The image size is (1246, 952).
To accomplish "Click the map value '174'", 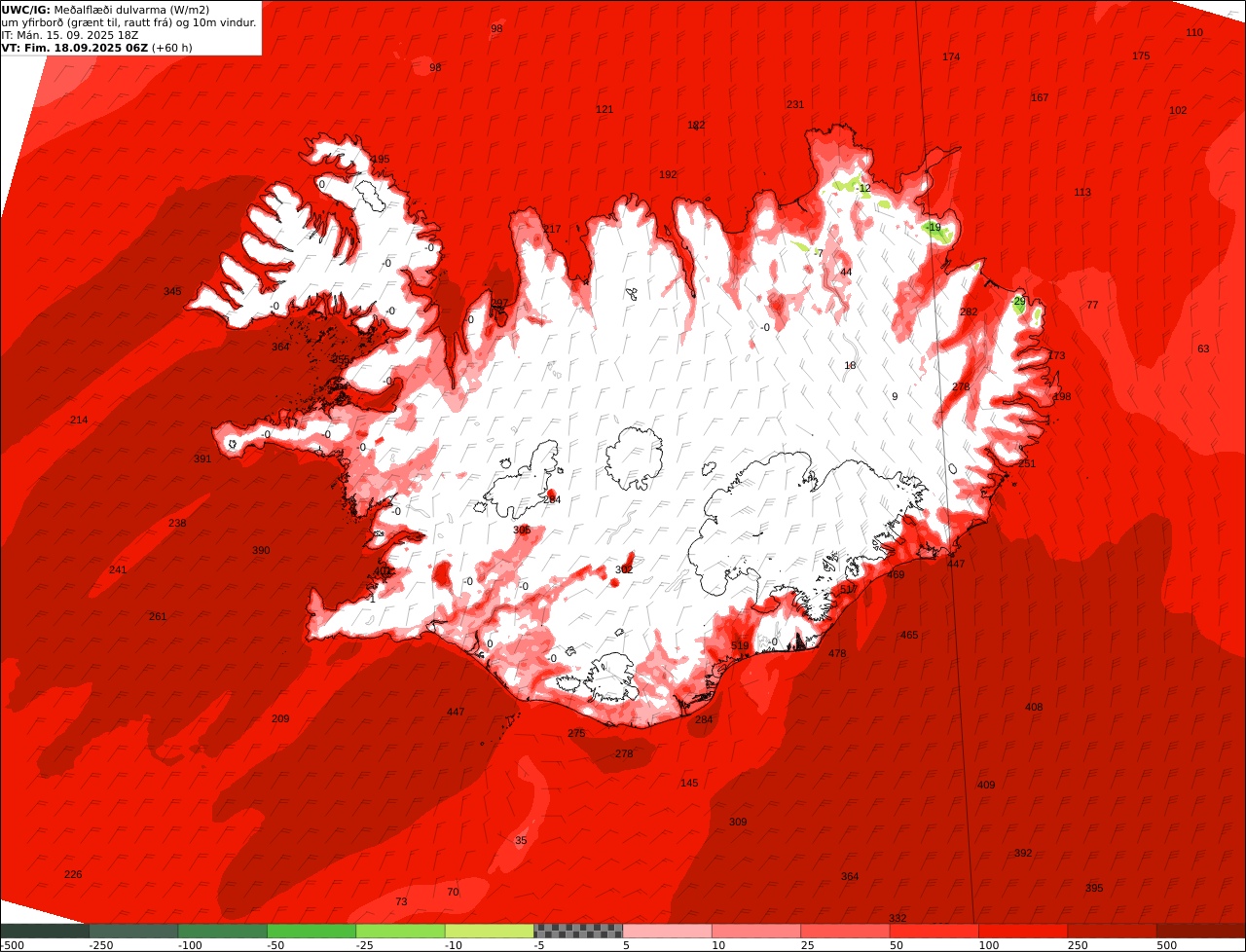I will coord(951,56).
